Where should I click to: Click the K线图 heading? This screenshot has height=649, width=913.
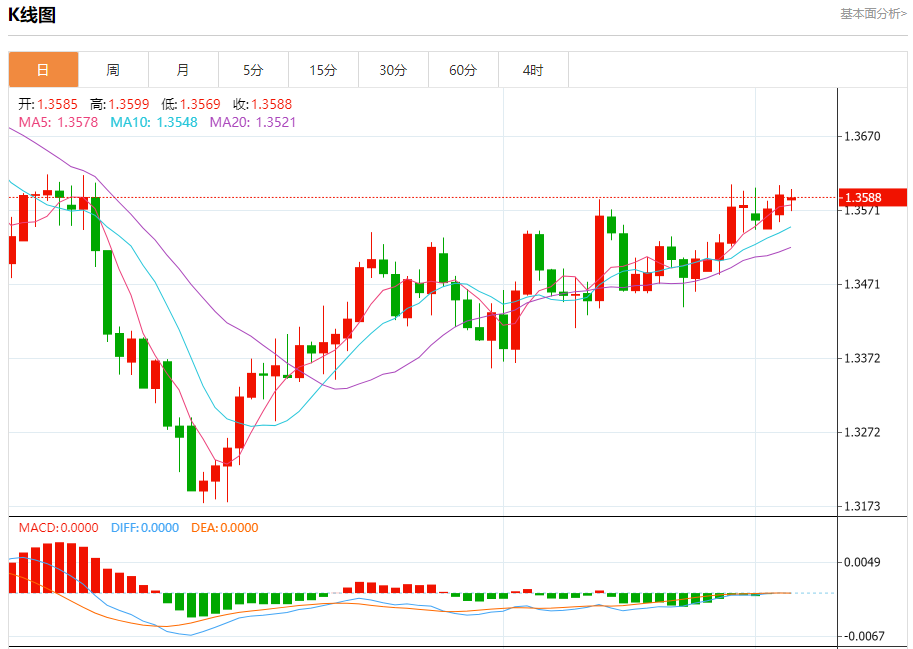click(32, 15)
